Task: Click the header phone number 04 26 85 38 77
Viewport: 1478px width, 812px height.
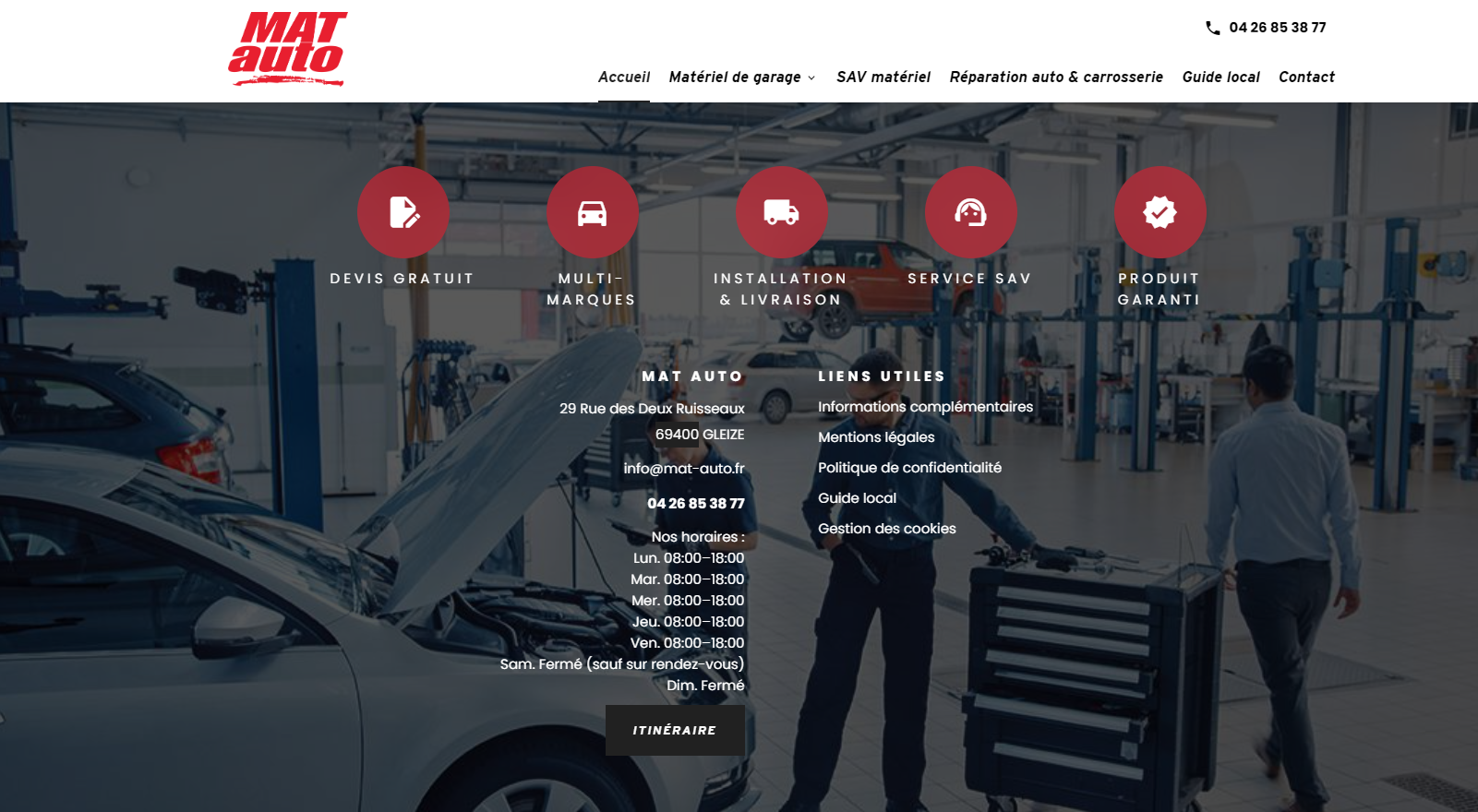Action: tap(1278, 28)
